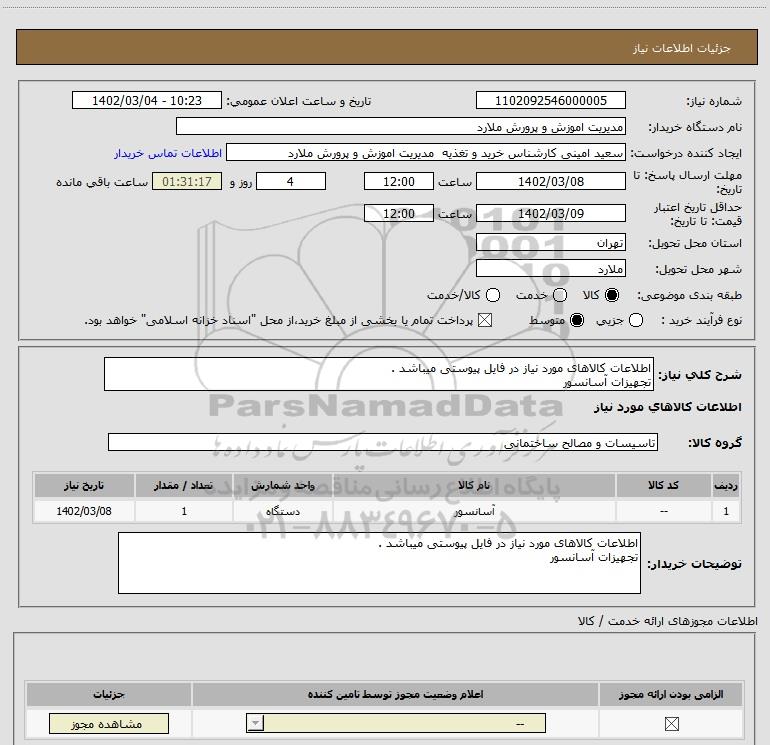The image size is (770, 745).
Task: Click the quantity cell under تعداد / مقدار
Action: tap(184, 511)
